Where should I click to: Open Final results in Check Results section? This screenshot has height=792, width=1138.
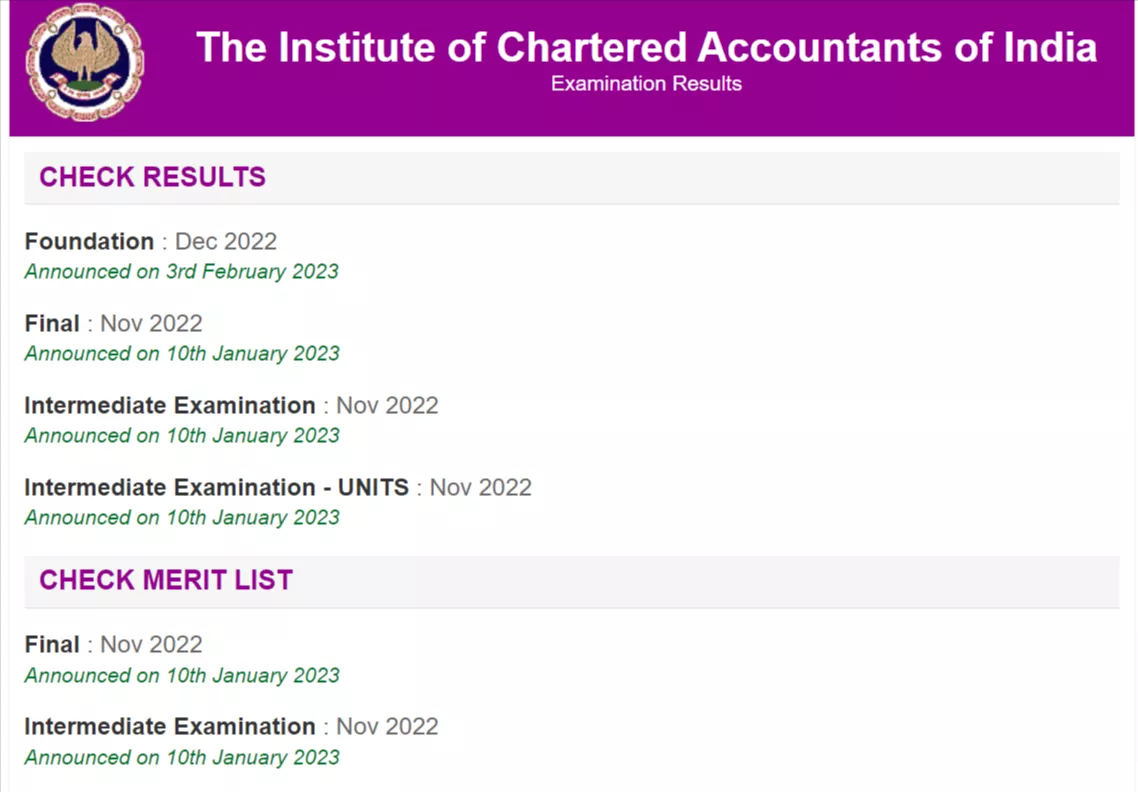pyautogui.click(x=52, y=323)
